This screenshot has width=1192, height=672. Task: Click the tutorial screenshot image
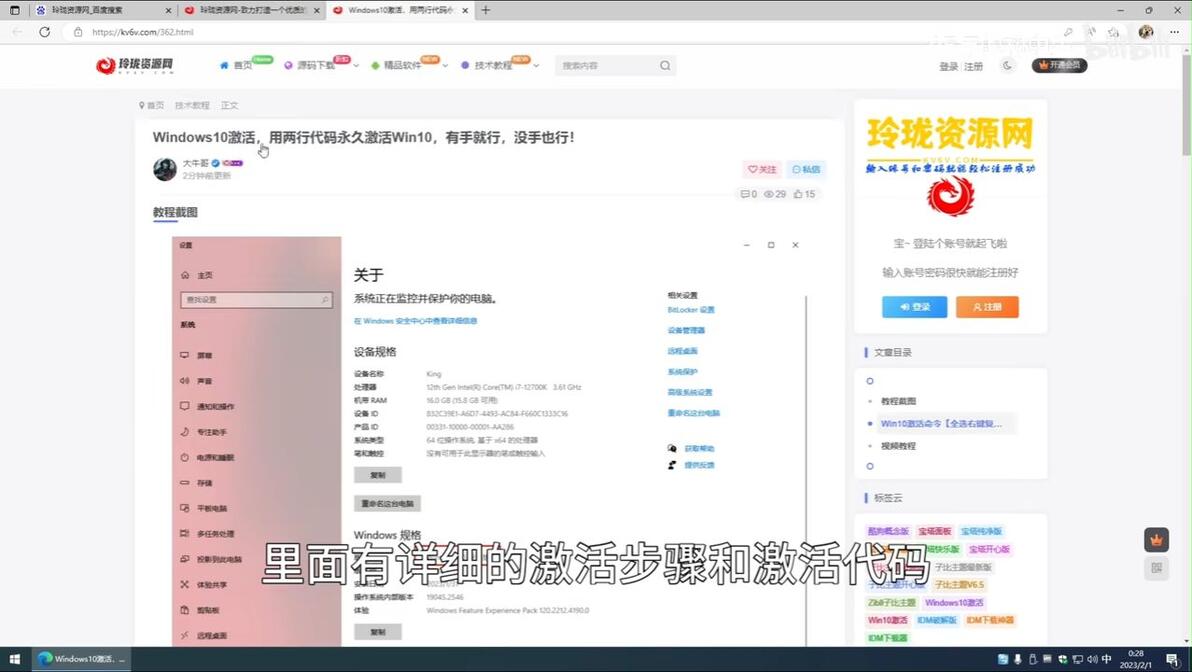point(490,441)
